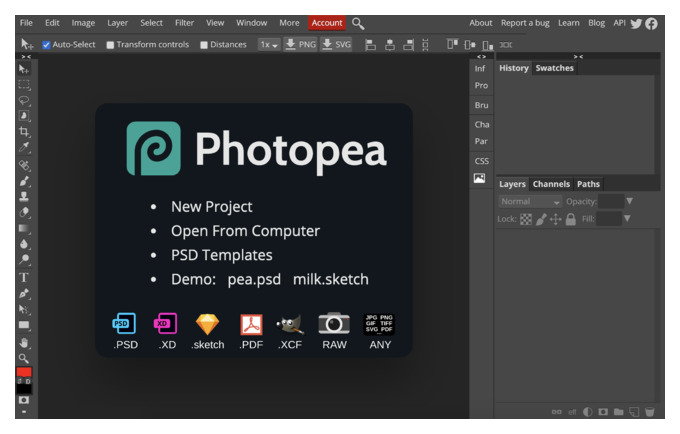Open the image panel icon in side strip
This screenshot has height=434, width=680.
(480, 178)
